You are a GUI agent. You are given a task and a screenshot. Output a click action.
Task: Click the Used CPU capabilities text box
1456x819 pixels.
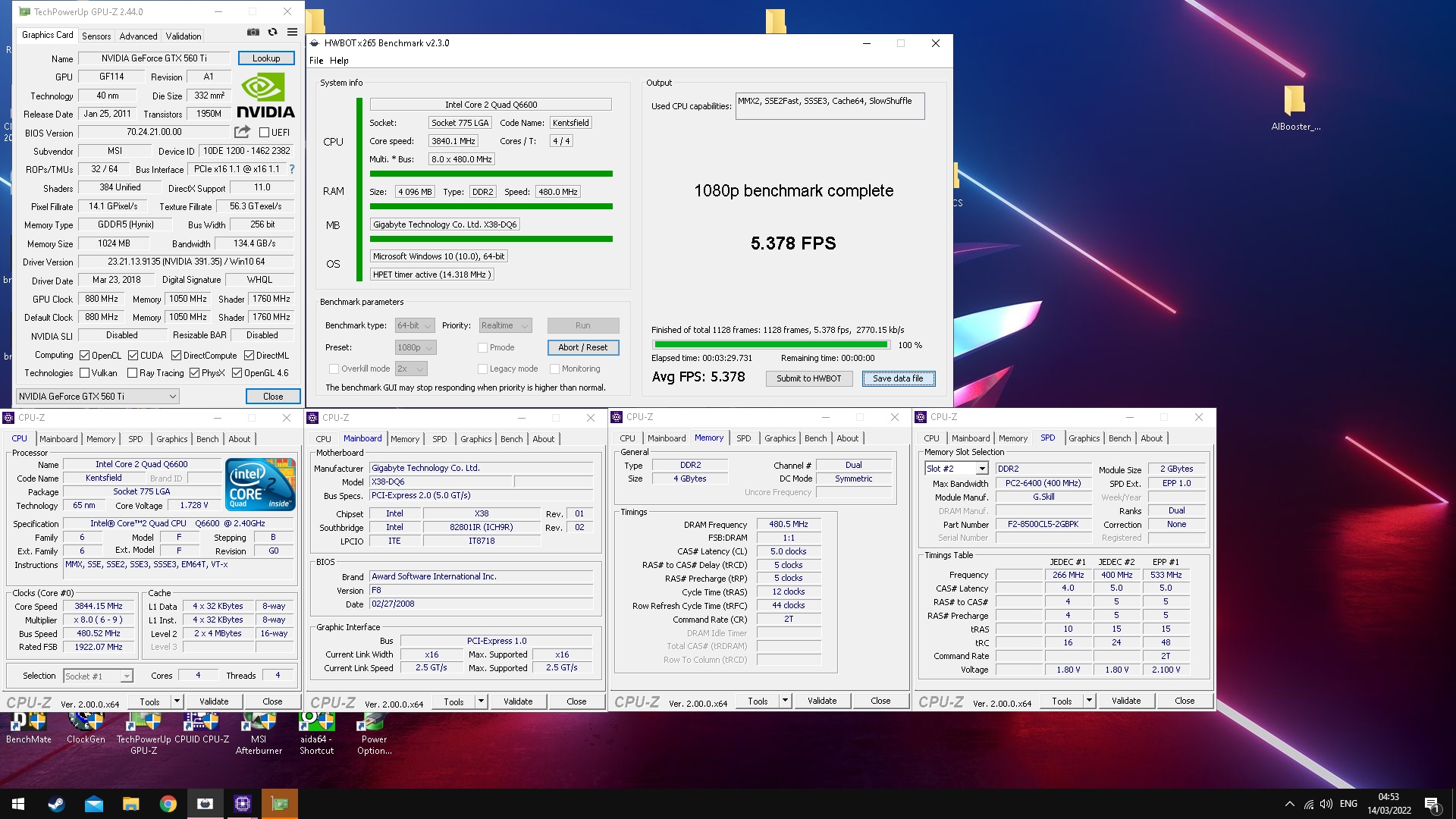[x=830, y=106]
